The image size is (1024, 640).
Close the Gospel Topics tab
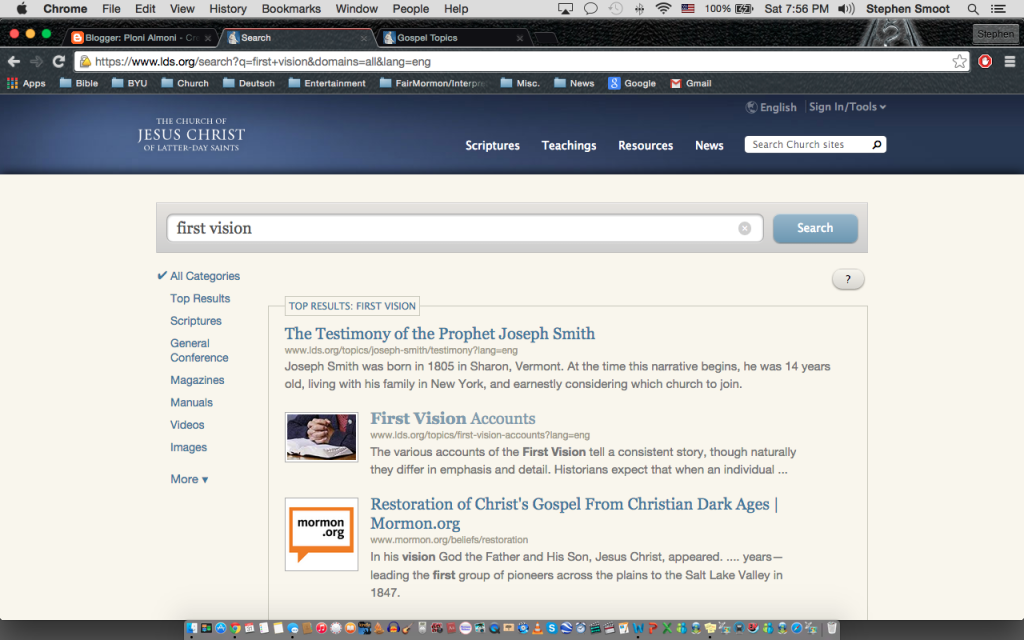click(520, 38)
